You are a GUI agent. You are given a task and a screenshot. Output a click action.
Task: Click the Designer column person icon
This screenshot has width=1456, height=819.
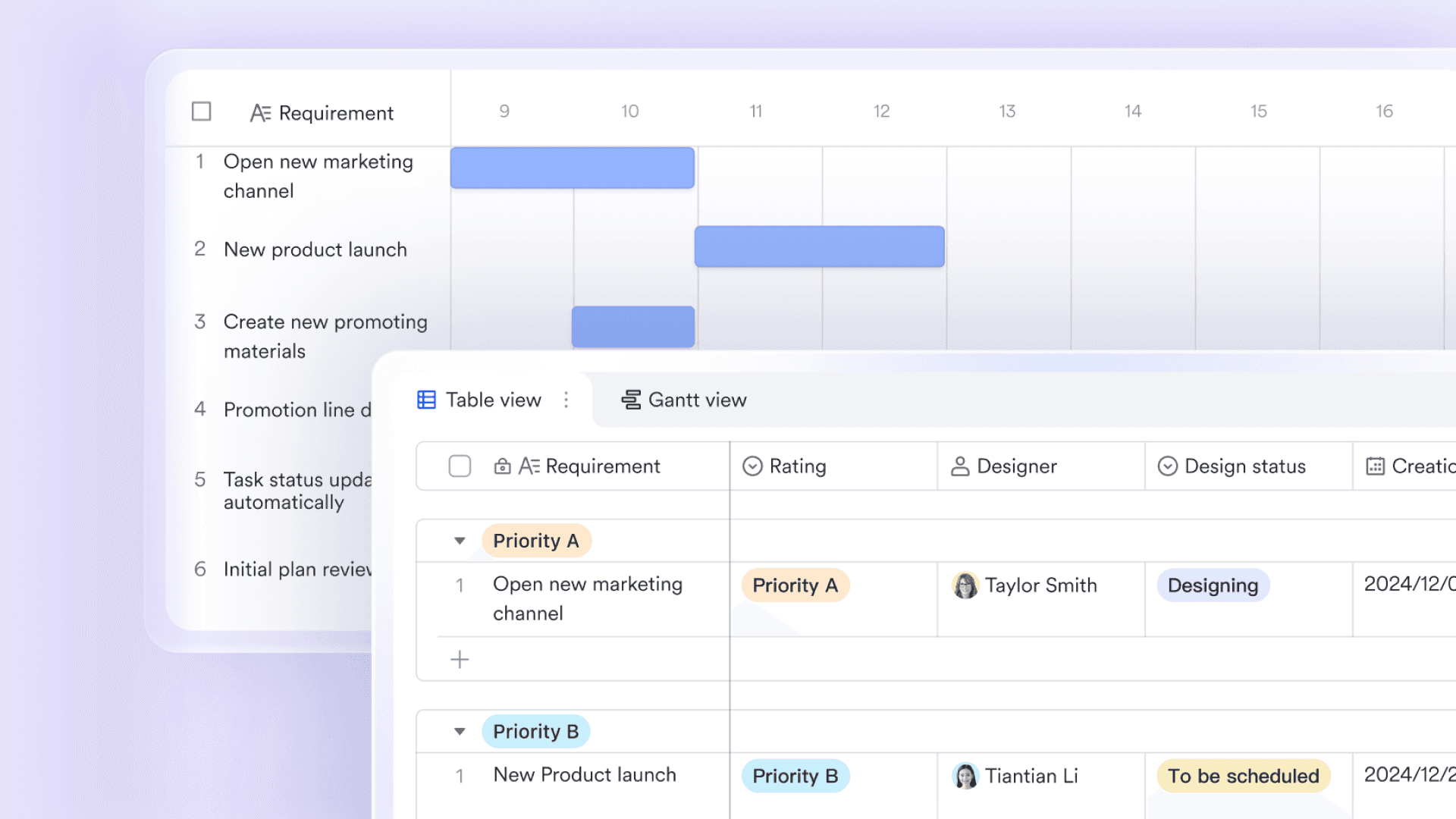pos(960,466)
